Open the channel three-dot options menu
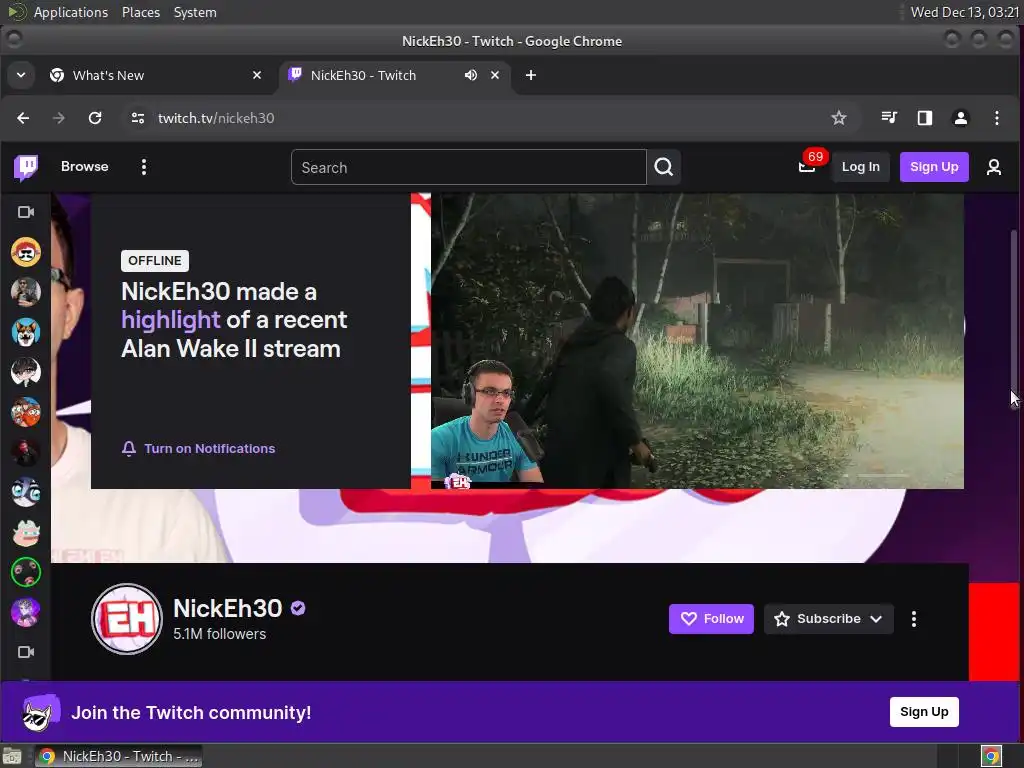Viewport: 1024px width, 768px height. tap(914, 618)
